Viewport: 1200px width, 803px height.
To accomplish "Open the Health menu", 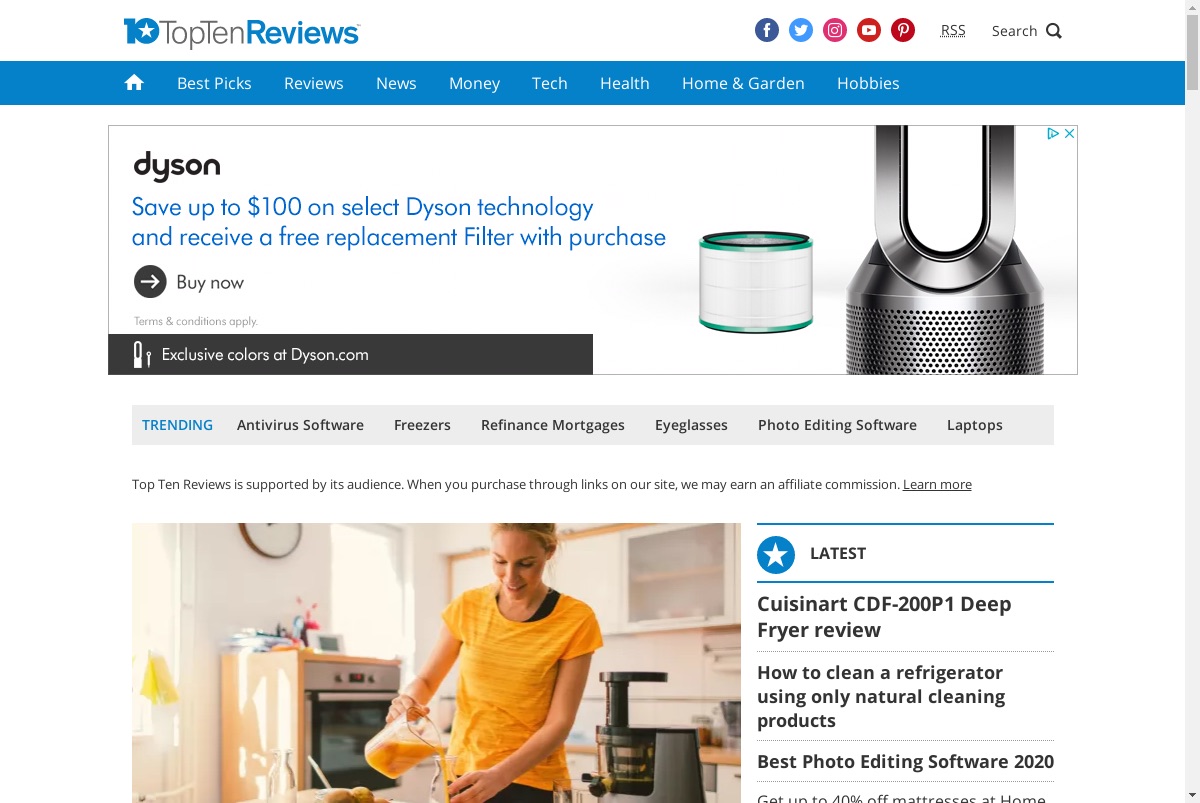I will click(x=625, y=83).
